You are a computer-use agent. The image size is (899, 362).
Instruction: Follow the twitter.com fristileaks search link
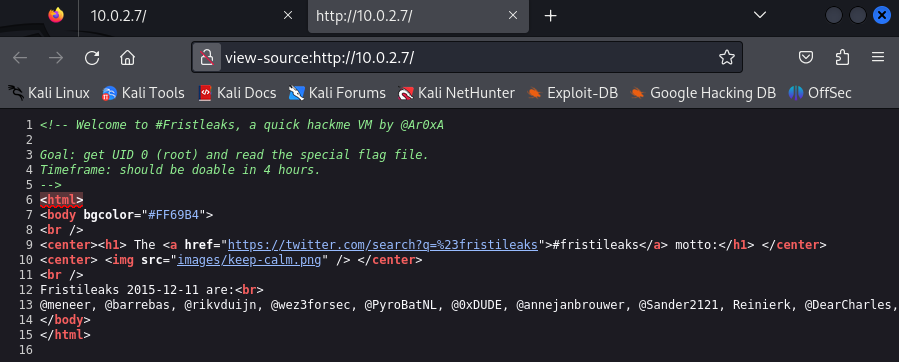[384, 245]
